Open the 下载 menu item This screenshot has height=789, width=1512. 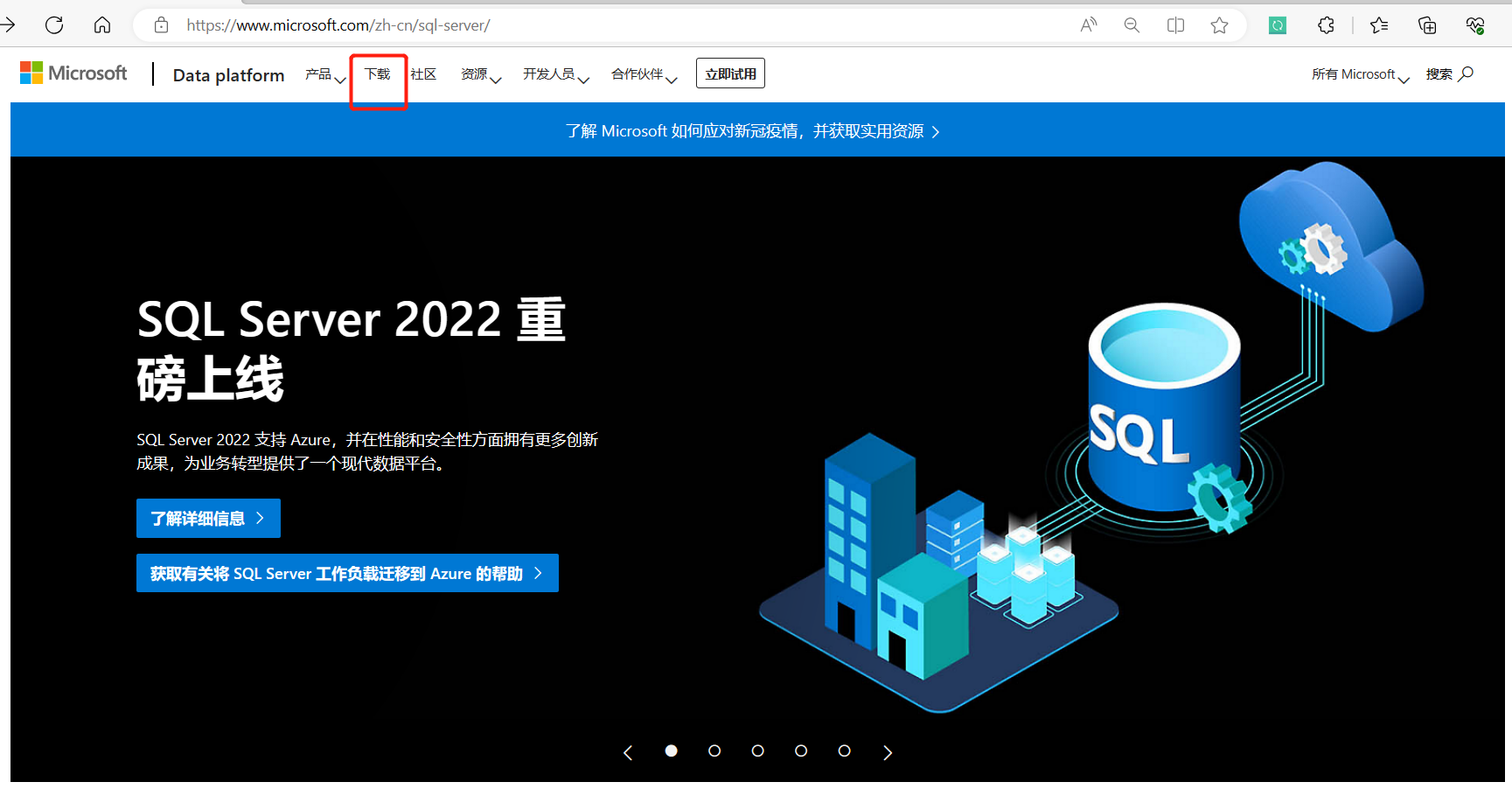(378, 74)
